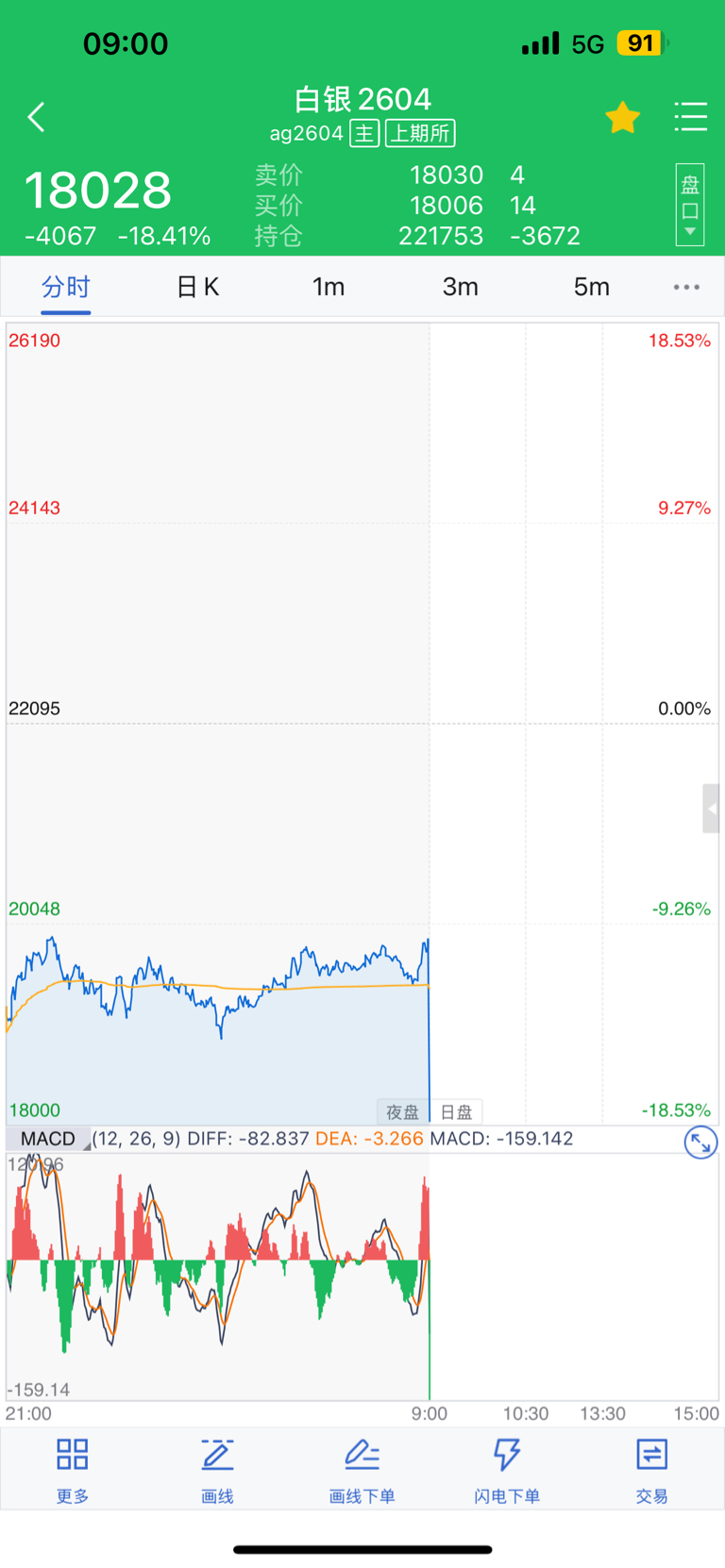Expand the side panel arrow handle
The height and width of the screenshot is (1568, 725).
(x=711, y=809)
